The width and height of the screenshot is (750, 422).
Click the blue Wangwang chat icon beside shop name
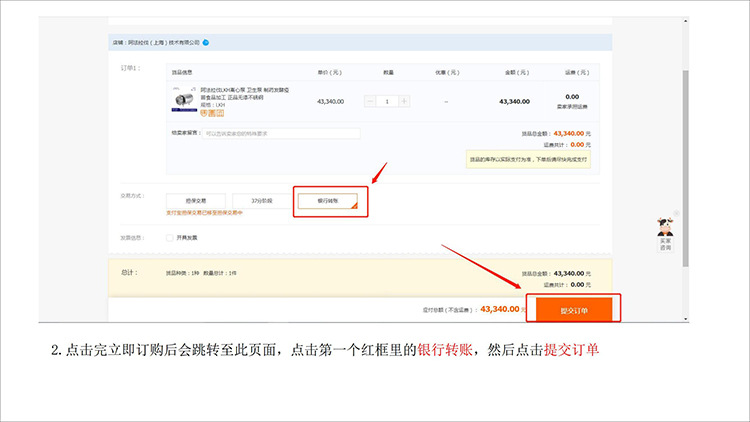pyautogui.click(x=206, y=43)
